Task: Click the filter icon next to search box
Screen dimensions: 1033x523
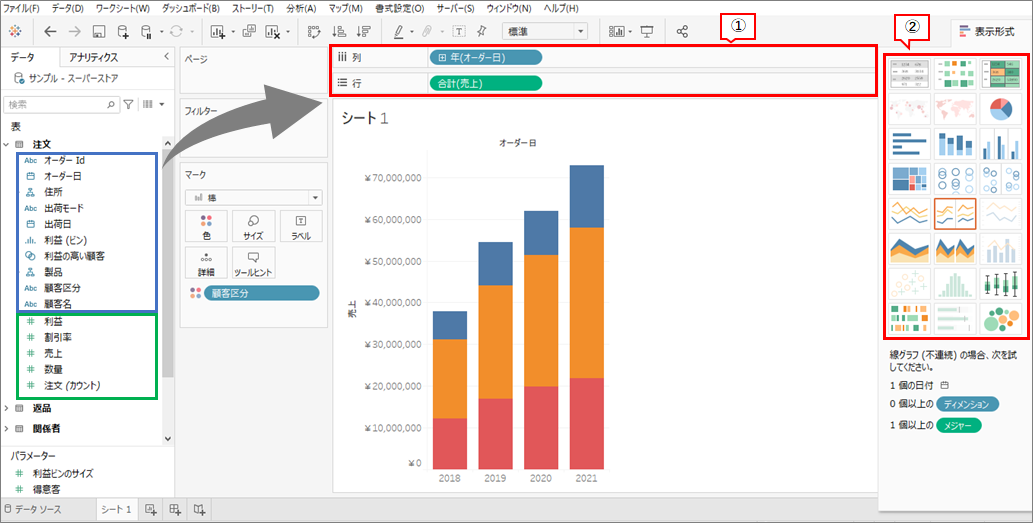Action: (x=128, y=104)
